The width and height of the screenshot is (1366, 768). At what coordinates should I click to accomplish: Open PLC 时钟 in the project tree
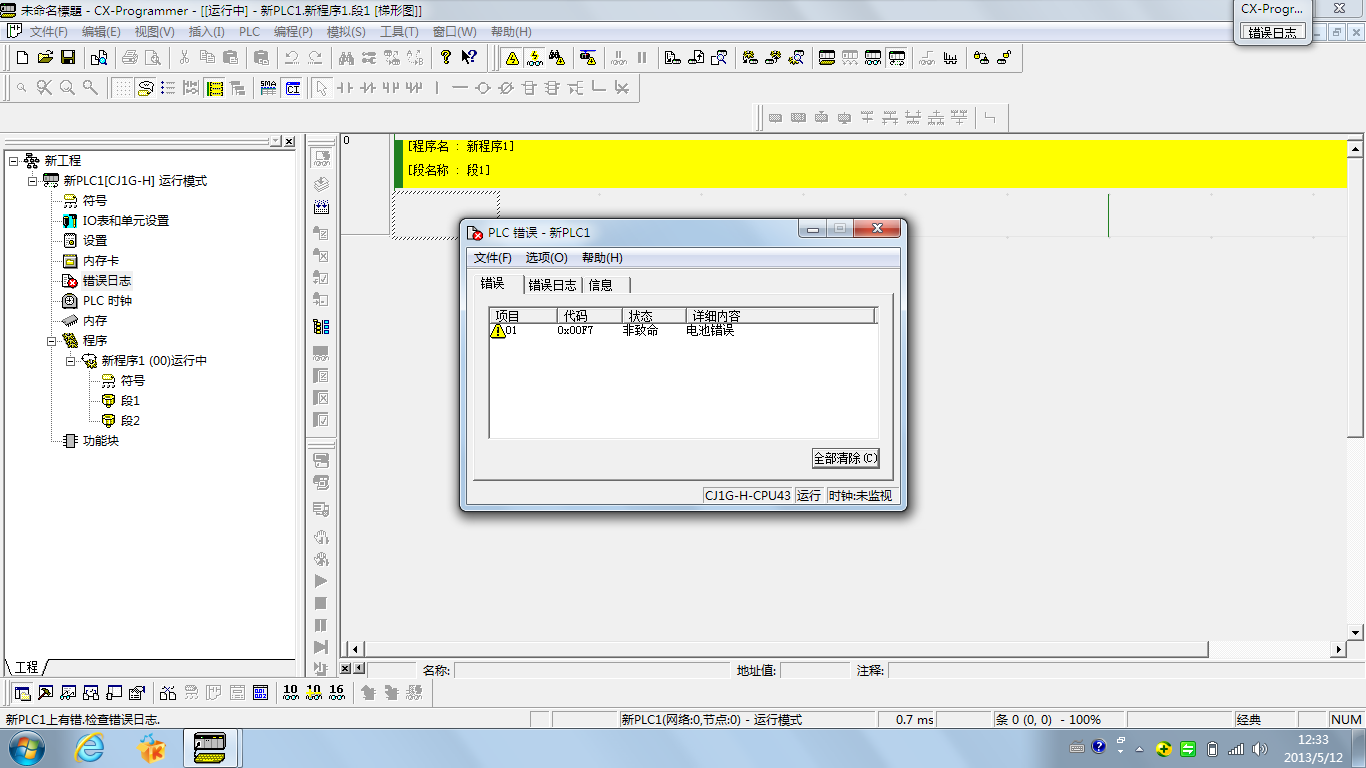[106, 301]
